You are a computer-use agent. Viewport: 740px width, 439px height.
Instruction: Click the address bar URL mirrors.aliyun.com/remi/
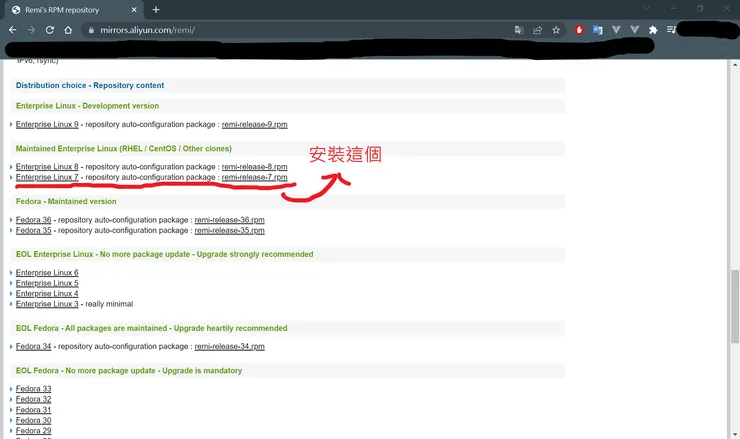click(148, 30)
